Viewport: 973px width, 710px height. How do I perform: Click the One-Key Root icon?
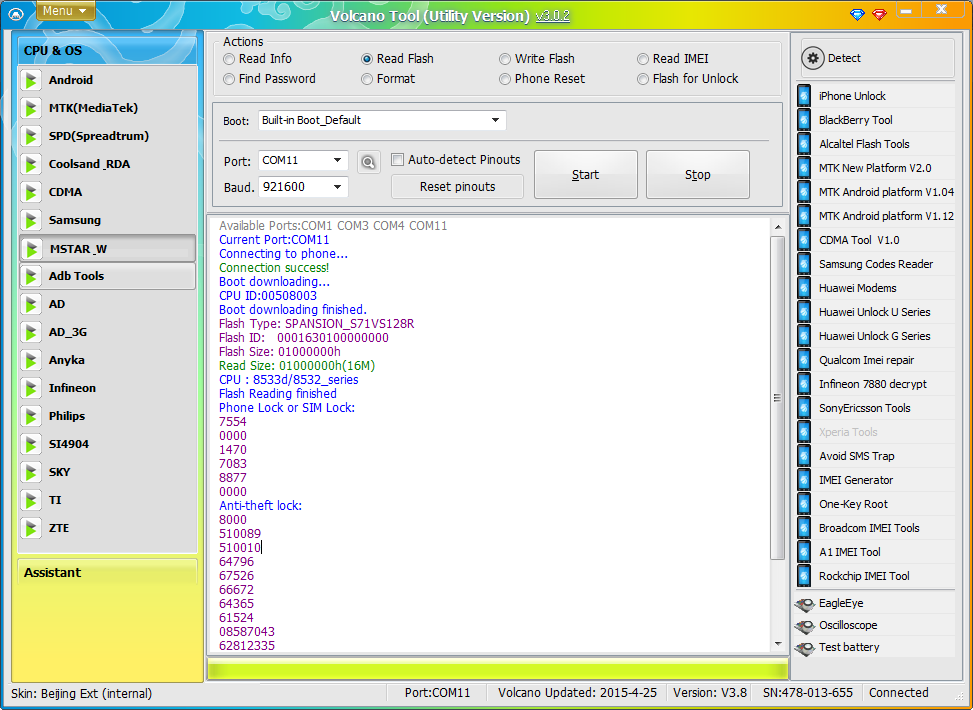pos(804,504)
